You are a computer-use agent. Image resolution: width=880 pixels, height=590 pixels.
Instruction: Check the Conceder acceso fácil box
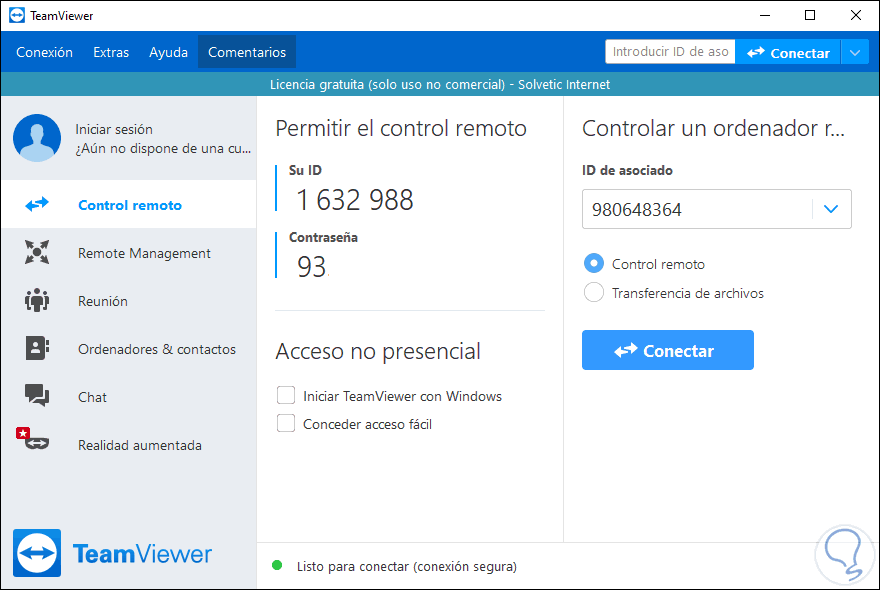[x=286, y=423]
